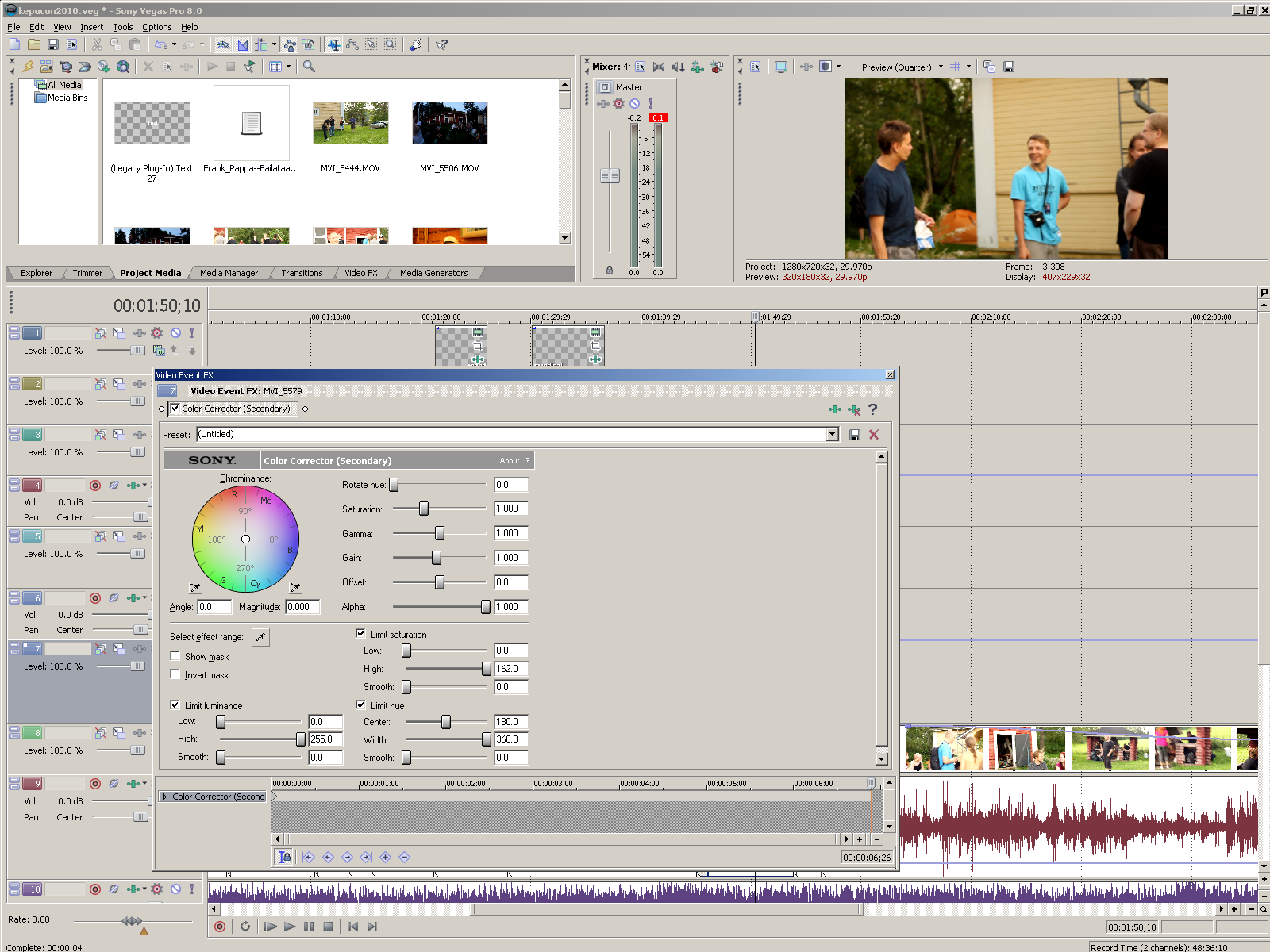
Task: Click the About link in Color Corrector
Action: coord(509,461)
